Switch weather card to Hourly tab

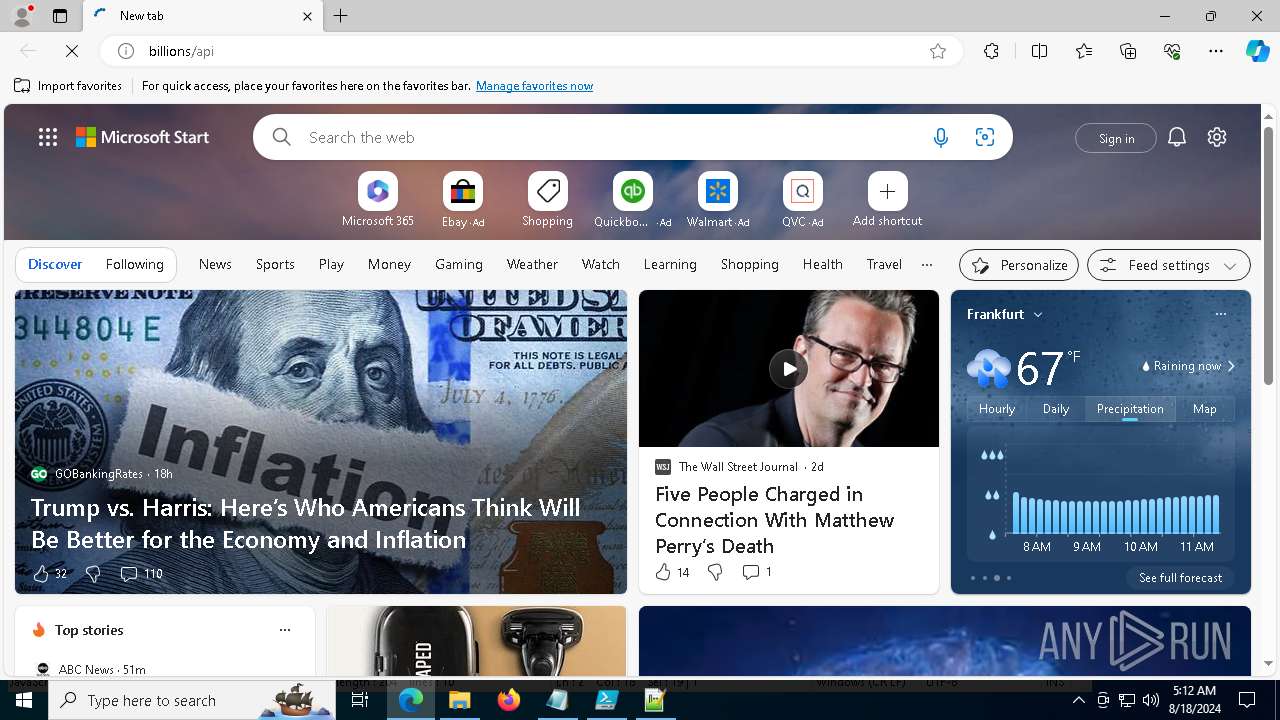[997, 409]
